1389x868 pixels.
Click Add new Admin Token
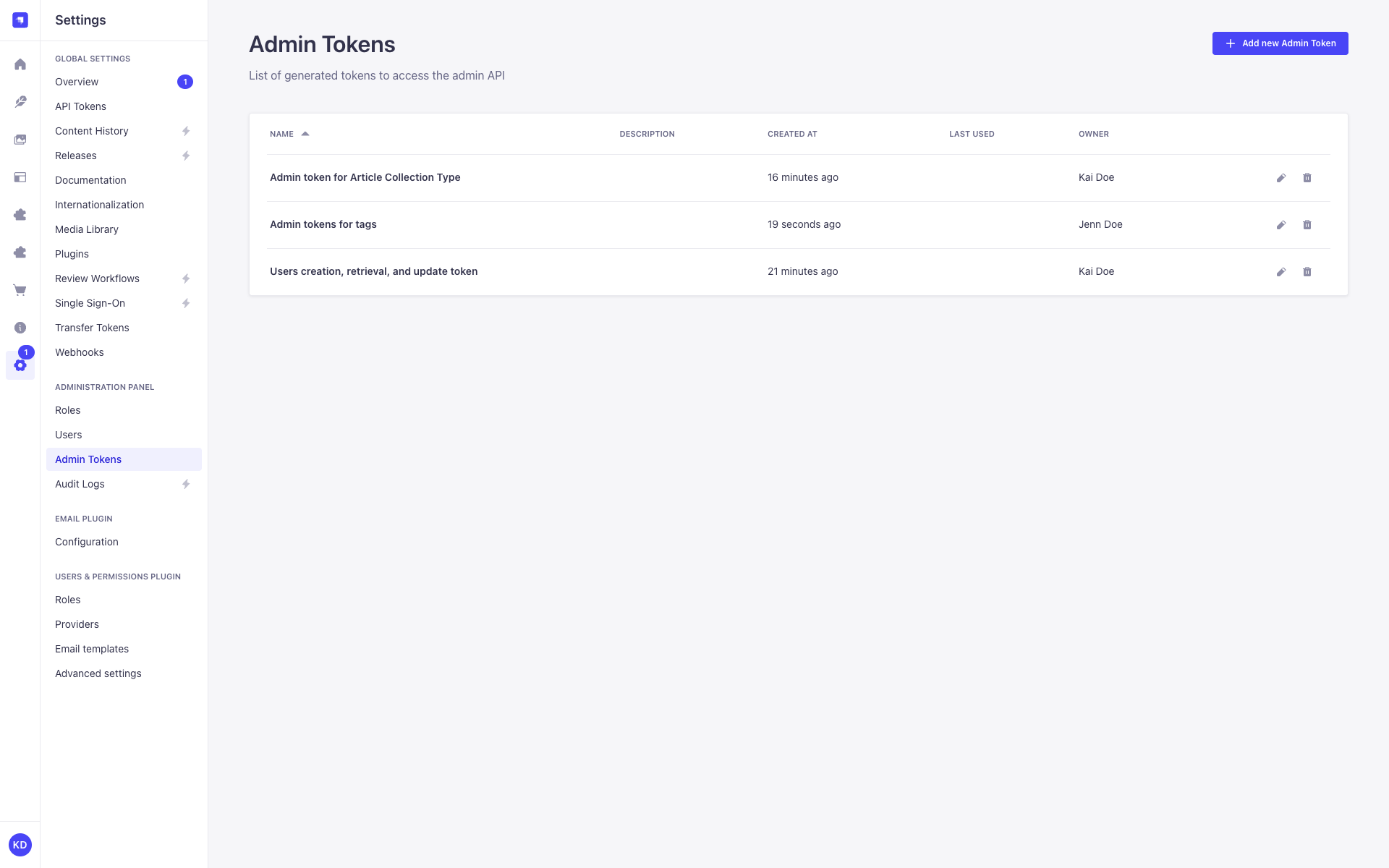tap(1280, 43)
